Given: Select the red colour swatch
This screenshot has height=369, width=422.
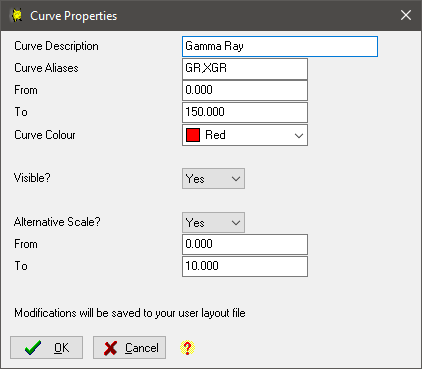Looking at the screenshot, I should 193,135.
